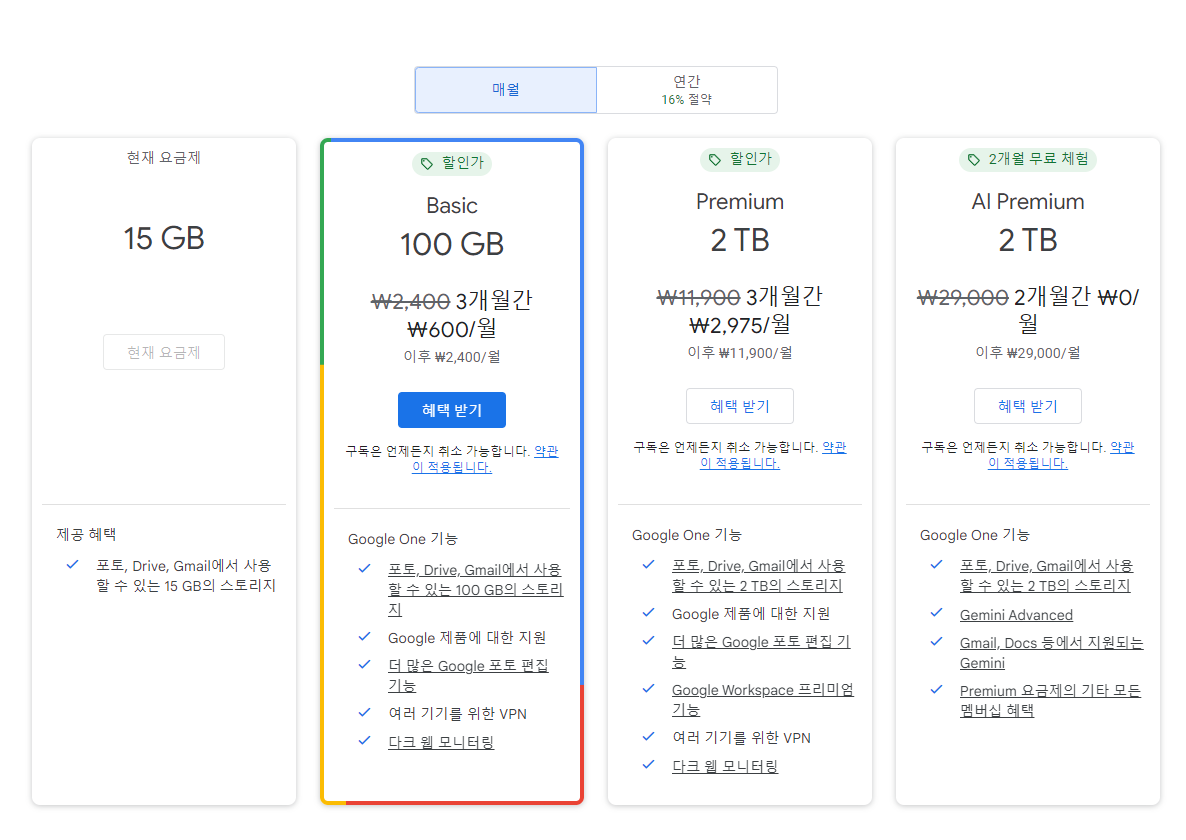Open Basic 더 많은 Google 포토 편집 기능 link
Image resolution: width=1186 pixels, height=840 pixels.
tap(468, 675)
